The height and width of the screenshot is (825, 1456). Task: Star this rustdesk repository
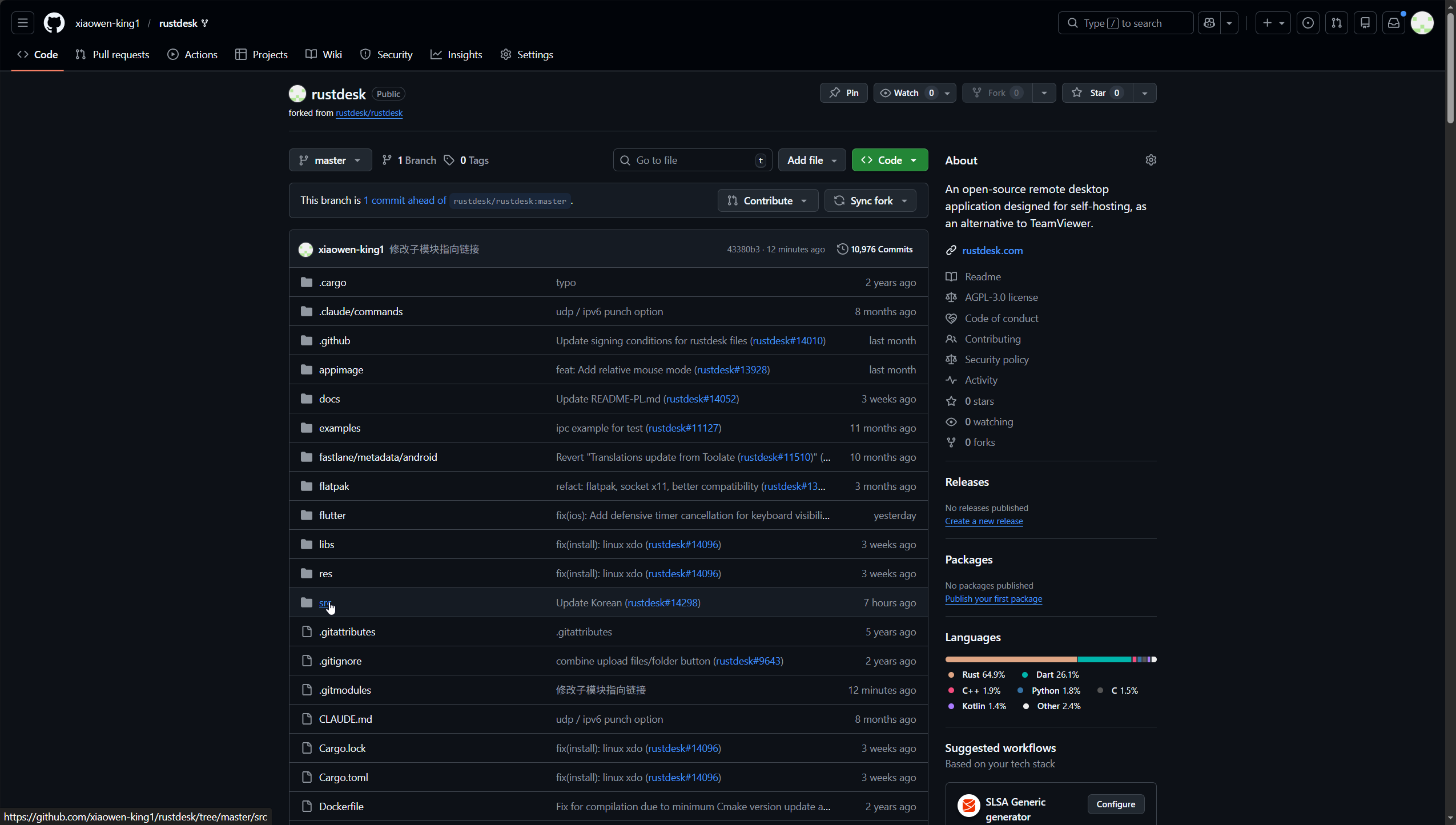(1096, 92)
